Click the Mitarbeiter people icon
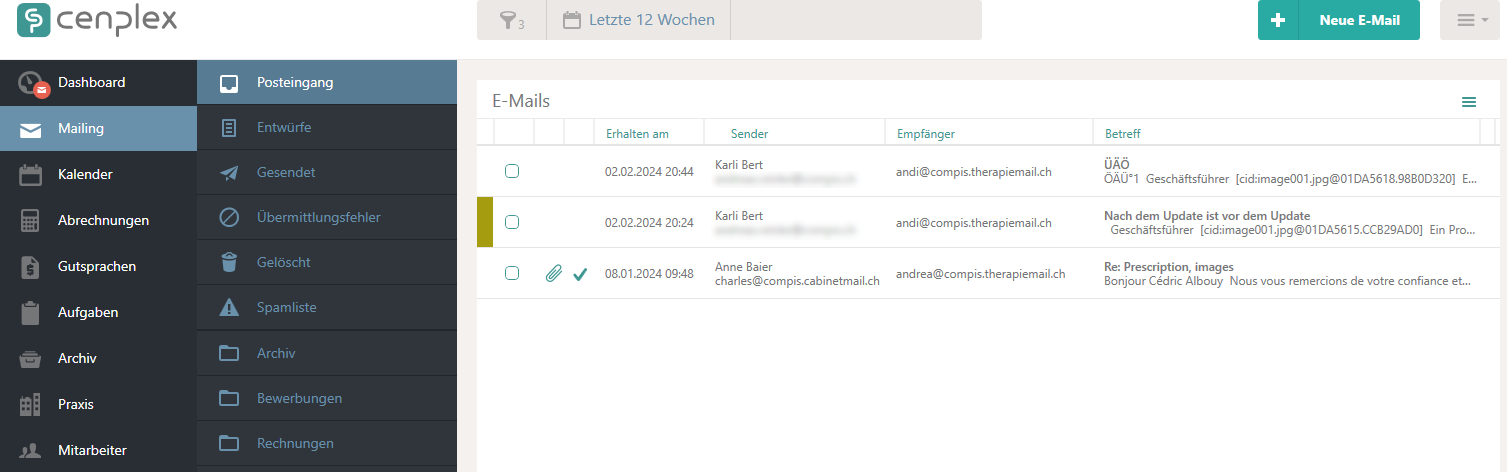 pyautogui.click(x=31, y=451)
